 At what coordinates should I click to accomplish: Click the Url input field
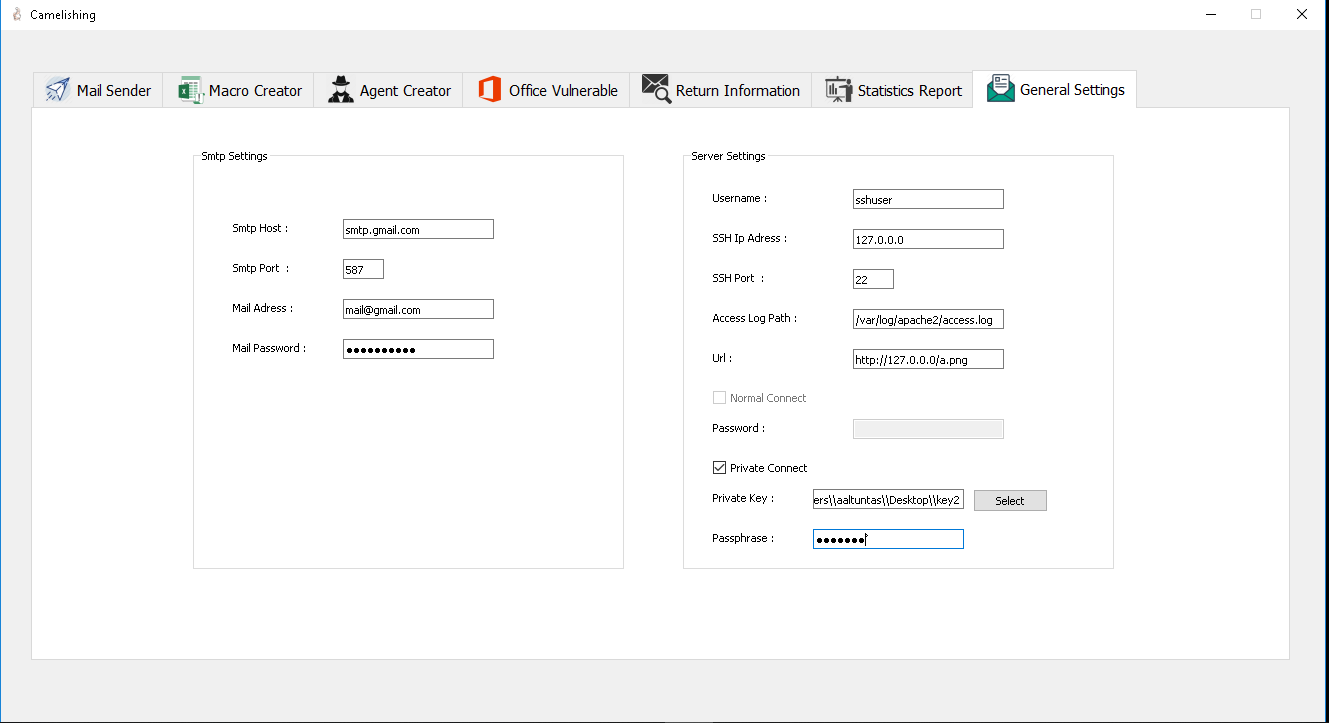(928, 359)
